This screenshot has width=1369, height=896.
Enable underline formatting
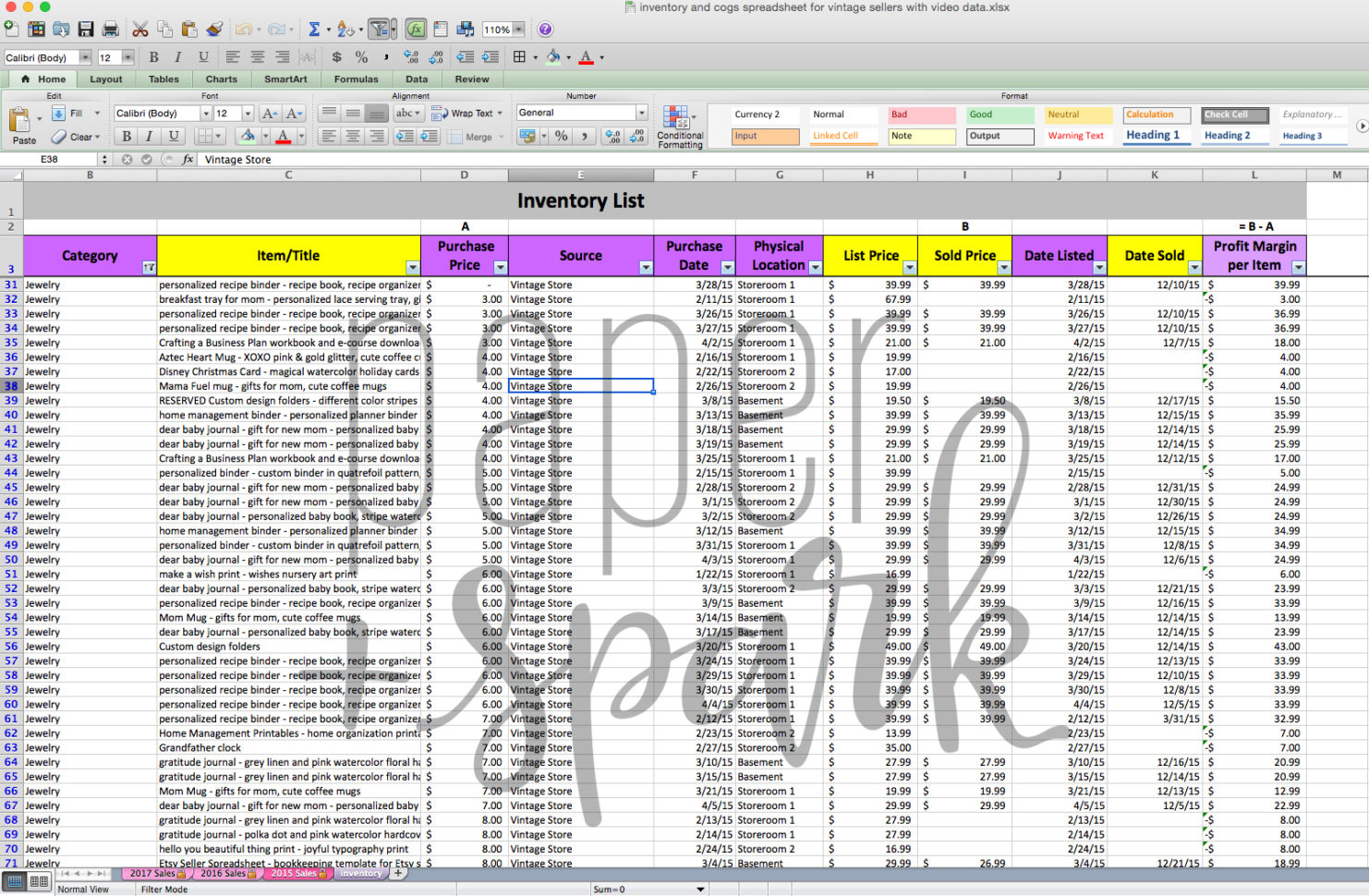pos(172,136)
